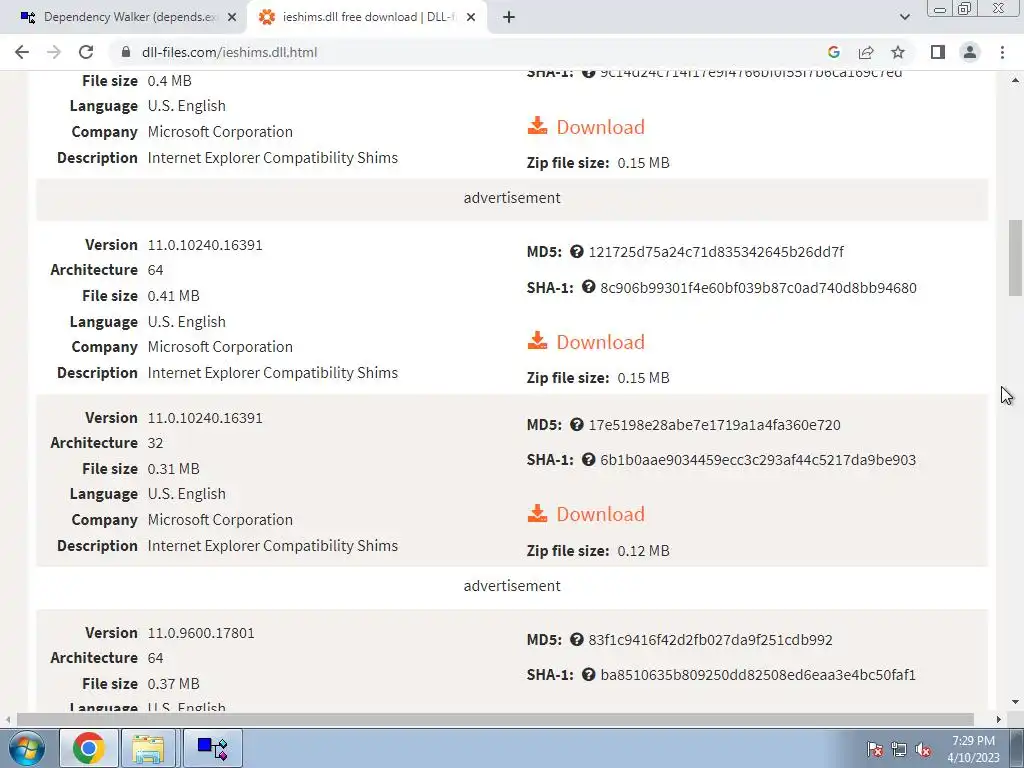Open Dependency Walker from the taskbar
The image size is (1024, 768).
(212, 748)
